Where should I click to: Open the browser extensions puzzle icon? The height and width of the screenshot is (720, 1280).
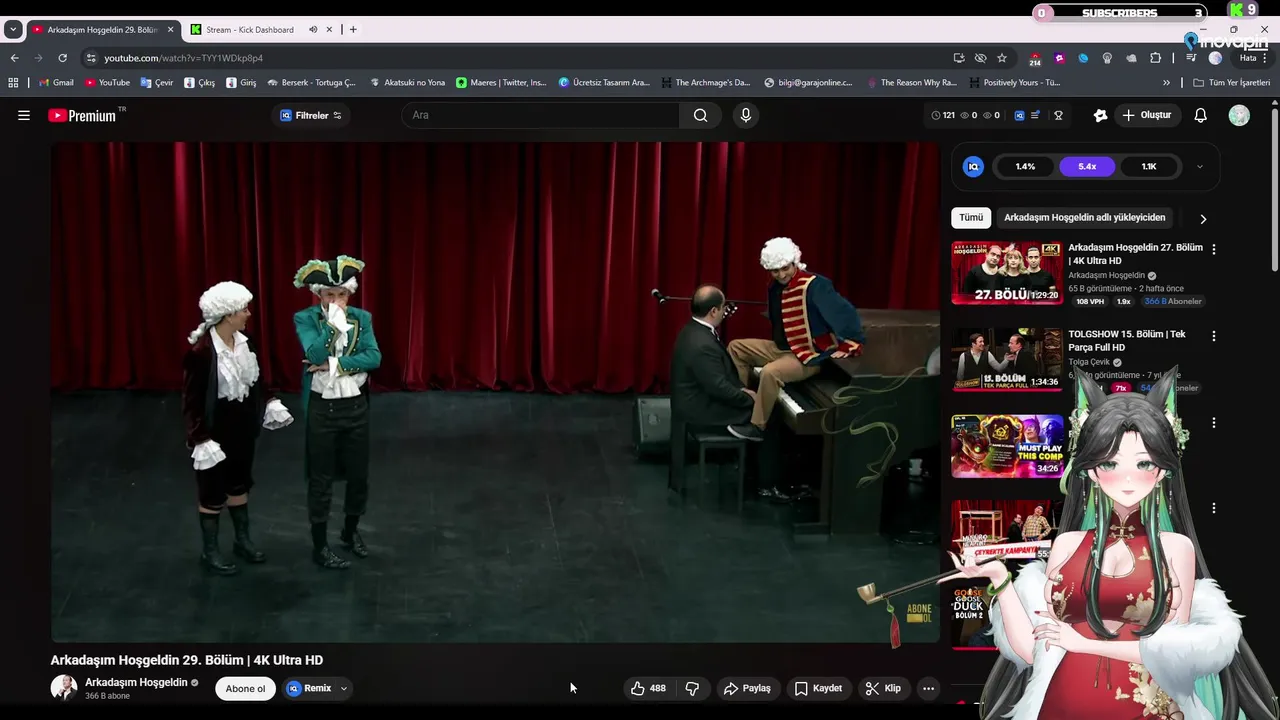pos(1156,58)
